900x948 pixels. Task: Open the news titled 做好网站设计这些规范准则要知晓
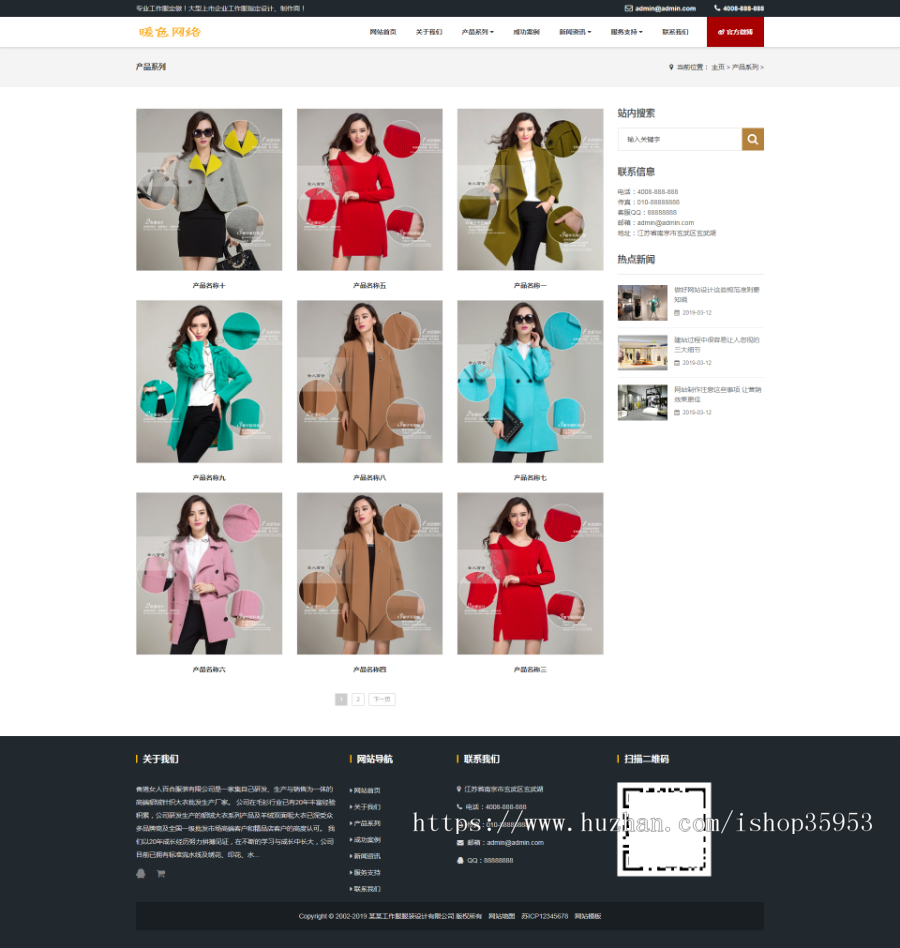(717, 294)
